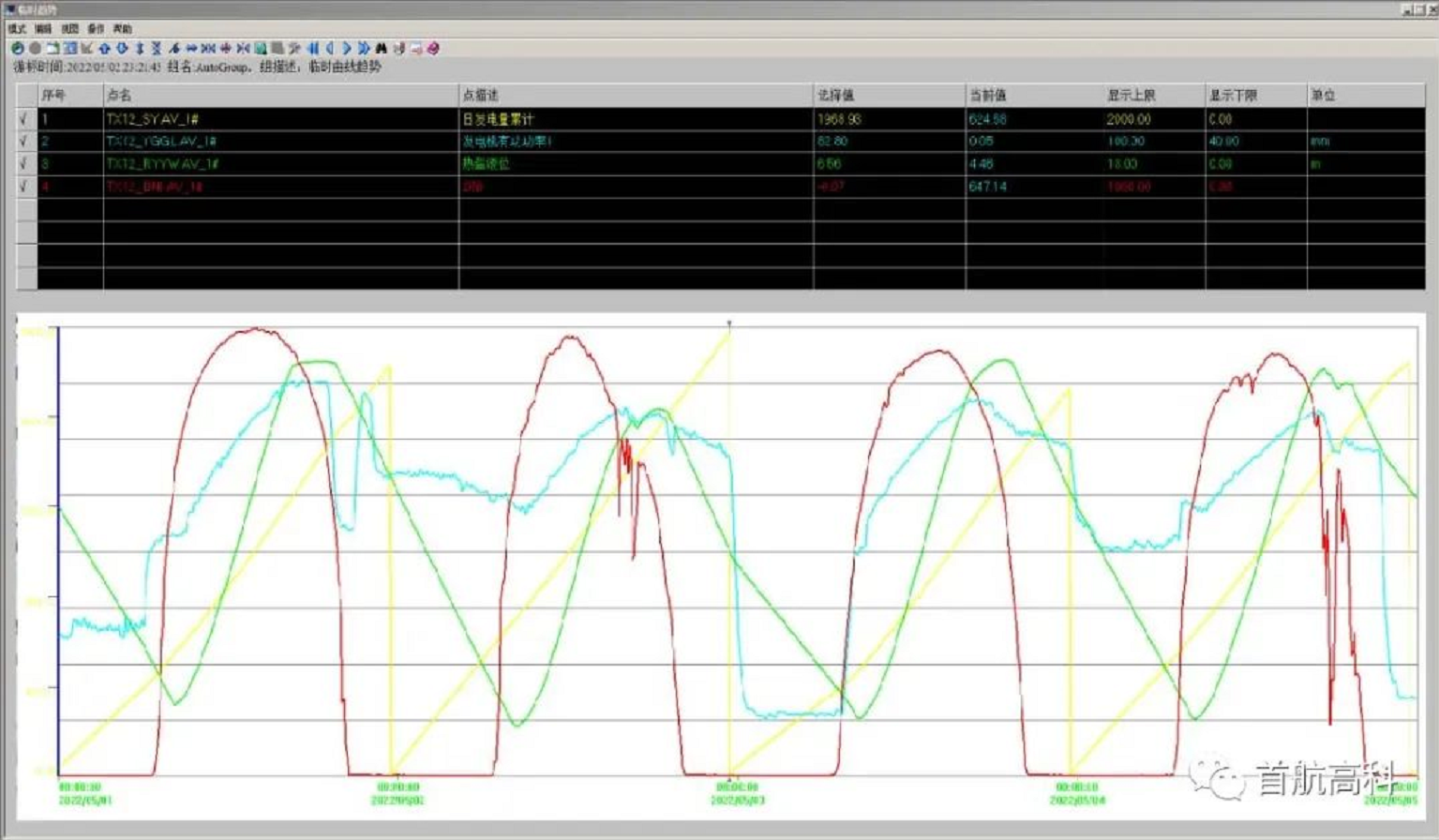Open the 帮助 menu
The height and width of the screenshot is (840, 1439).
(x=123, y=29)
